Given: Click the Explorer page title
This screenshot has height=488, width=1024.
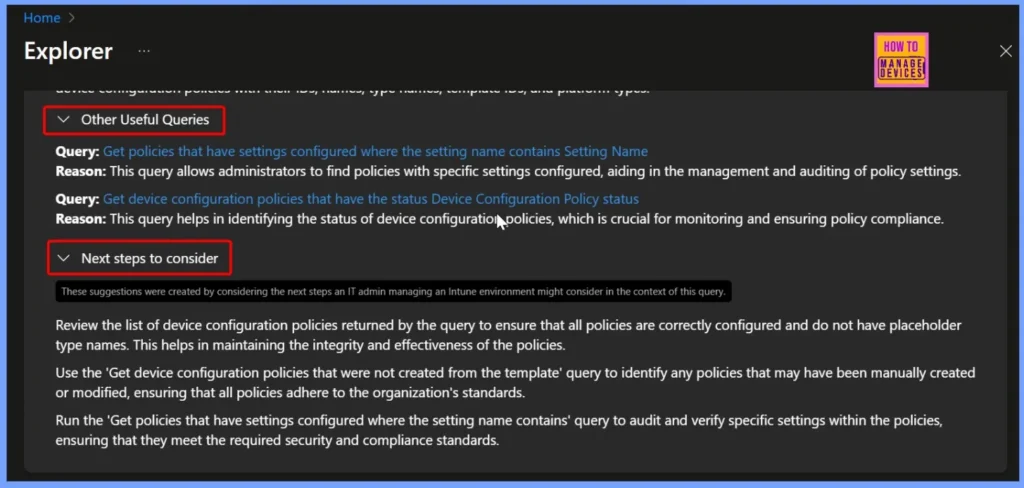Looking at the screenshot, I should [x=68, y=51].
